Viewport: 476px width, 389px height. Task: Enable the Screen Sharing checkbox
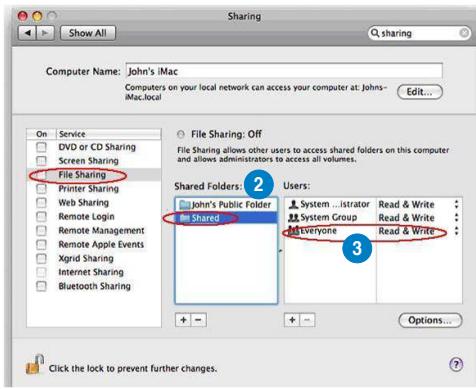pos(41,161)
